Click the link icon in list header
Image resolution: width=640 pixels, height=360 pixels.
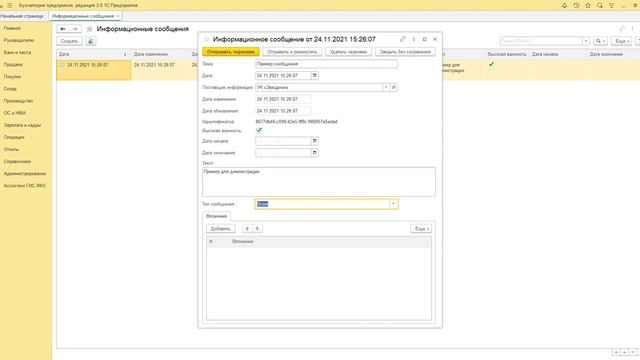[622, 29]
